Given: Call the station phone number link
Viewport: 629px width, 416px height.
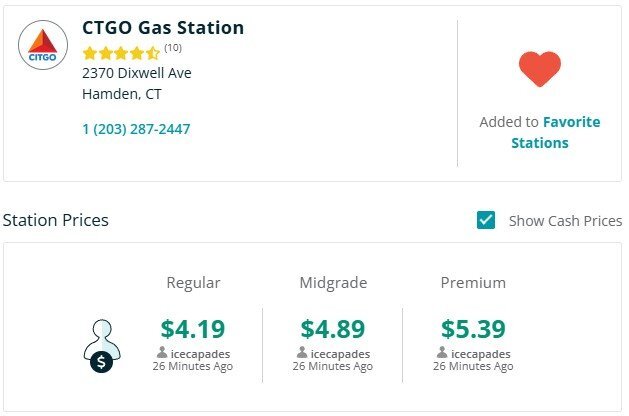Looking at the screenshot, I should [x=136, y=129].
